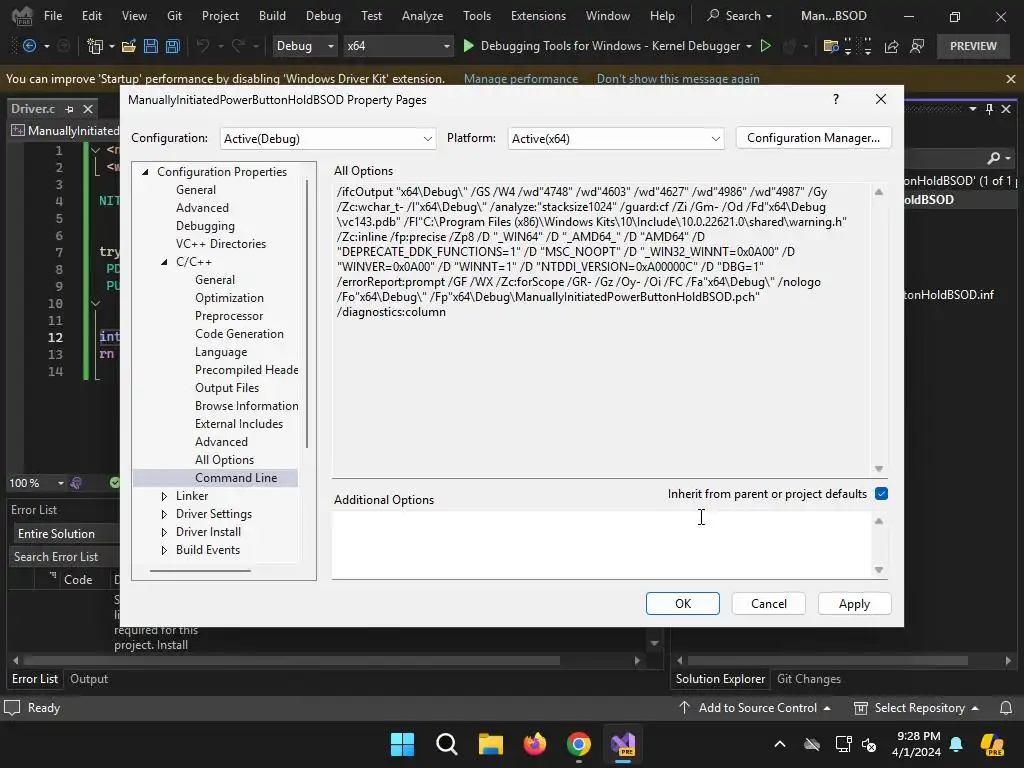Click the Send Feedback person icon
The width and height of the screenshot is (1024, 768).
click(917, 46)
